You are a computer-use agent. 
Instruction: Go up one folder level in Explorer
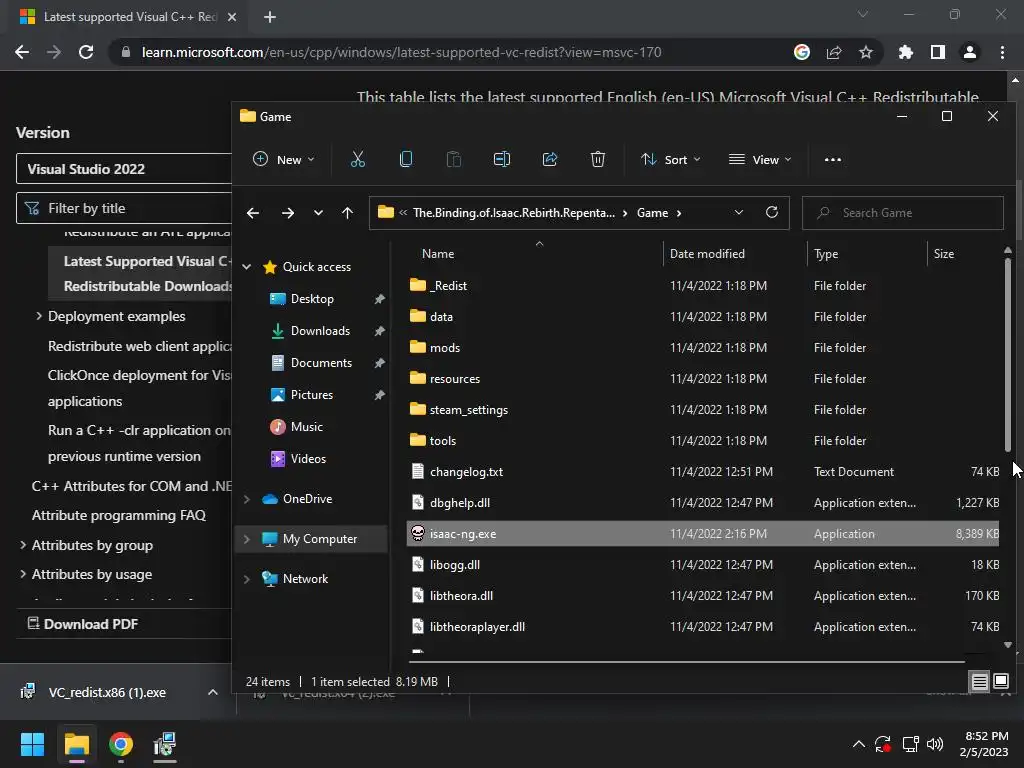click(347, 213)
